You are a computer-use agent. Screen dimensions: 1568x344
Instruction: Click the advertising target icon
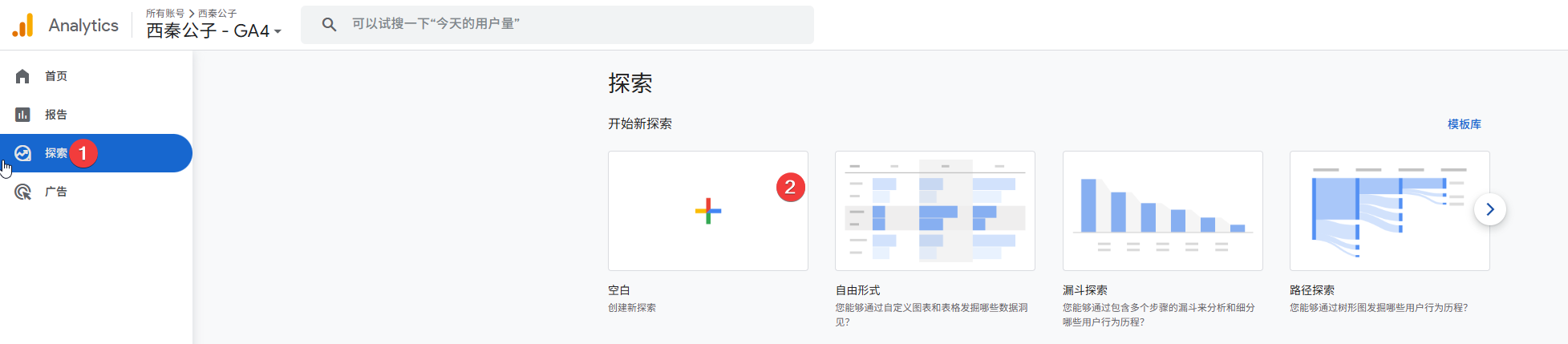tap(22, 192)
